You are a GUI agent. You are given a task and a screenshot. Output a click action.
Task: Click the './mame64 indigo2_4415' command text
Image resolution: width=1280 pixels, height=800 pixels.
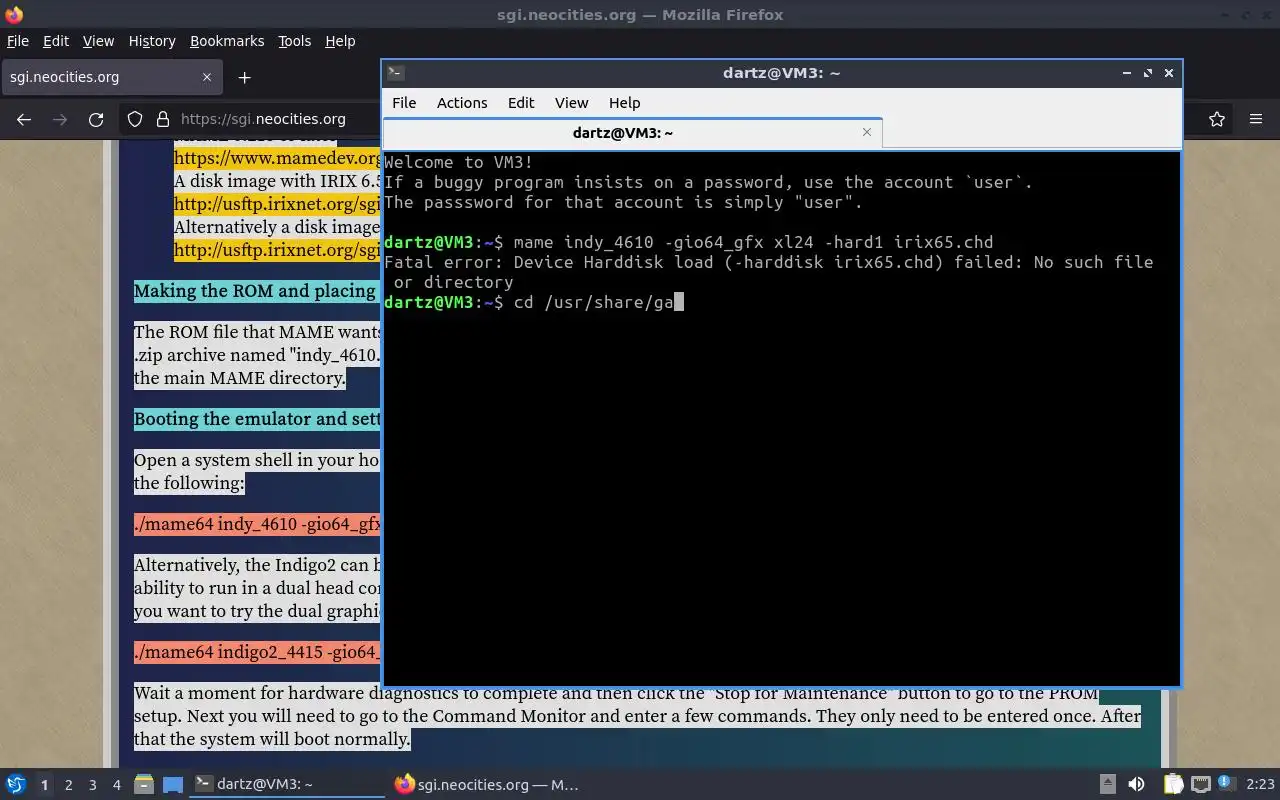click(257, 652)
